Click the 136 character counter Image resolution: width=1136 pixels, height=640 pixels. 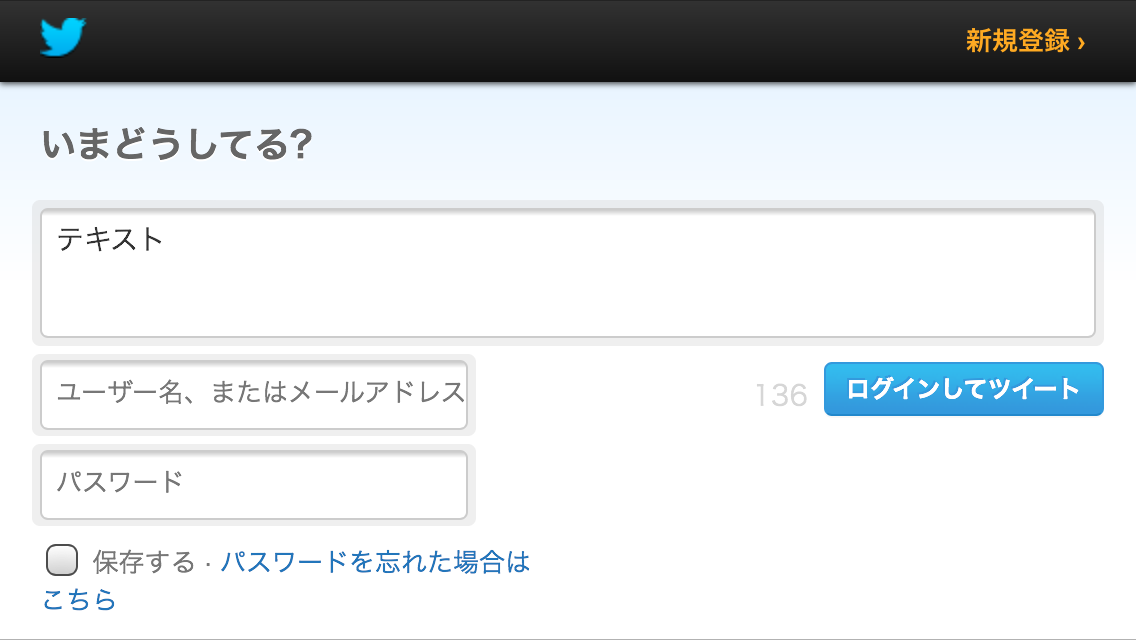tap(781, 396)
